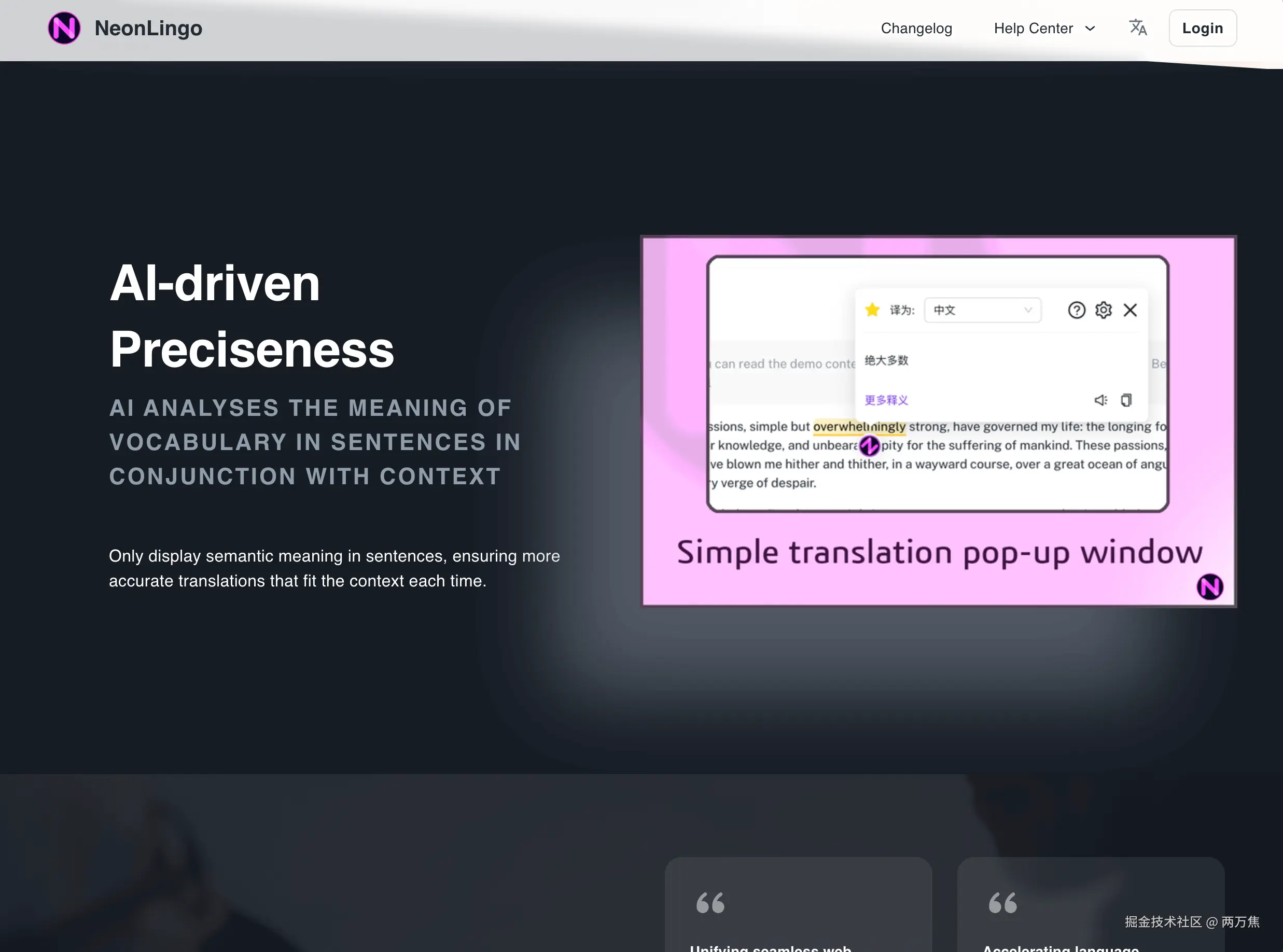This screenshot has height=952, width=1283.
Task: Click the N badge on demo image
Action: [1209, 586]
